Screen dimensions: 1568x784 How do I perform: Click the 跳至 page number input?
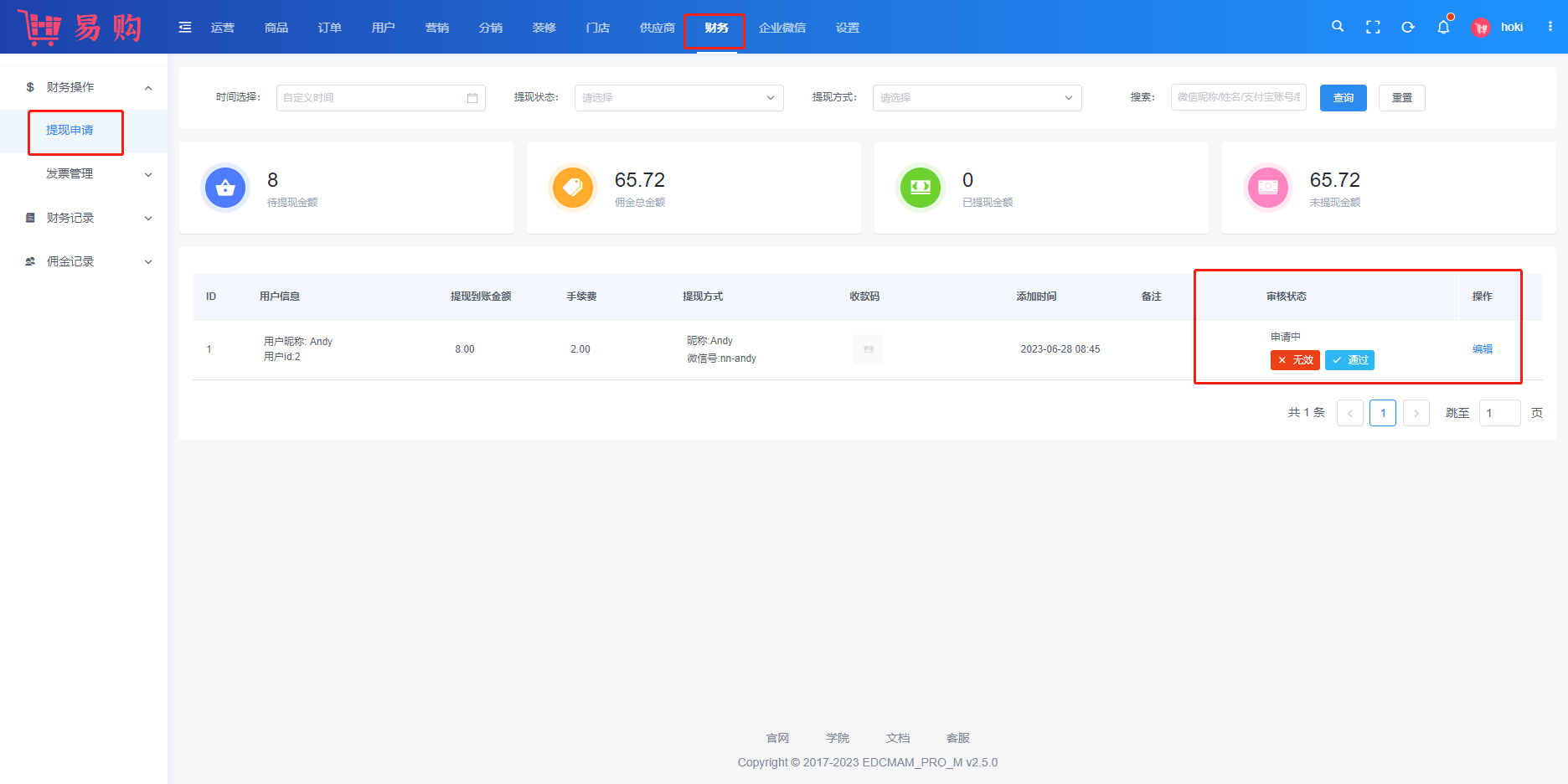click(1498, 413)
